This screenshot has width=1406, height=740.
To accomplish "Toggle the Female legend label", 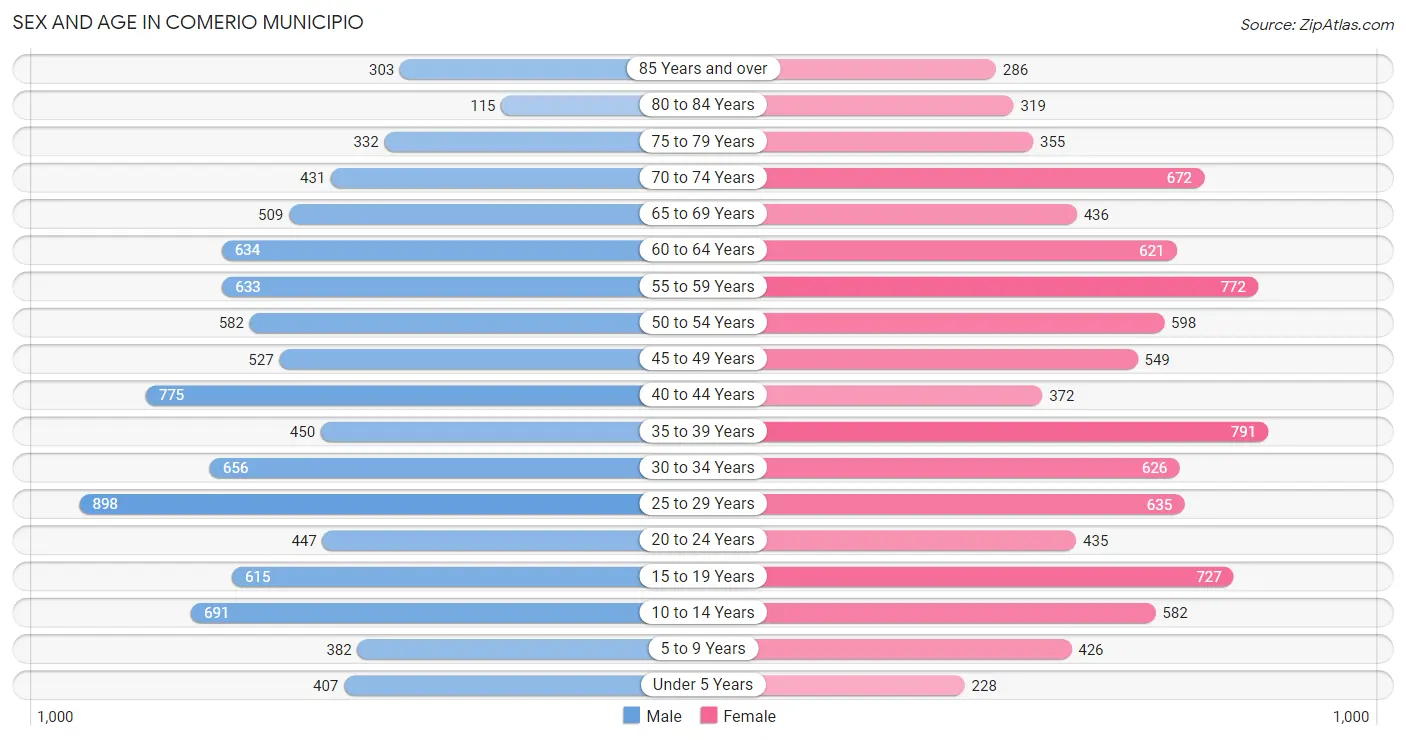I will pos(749,716).
